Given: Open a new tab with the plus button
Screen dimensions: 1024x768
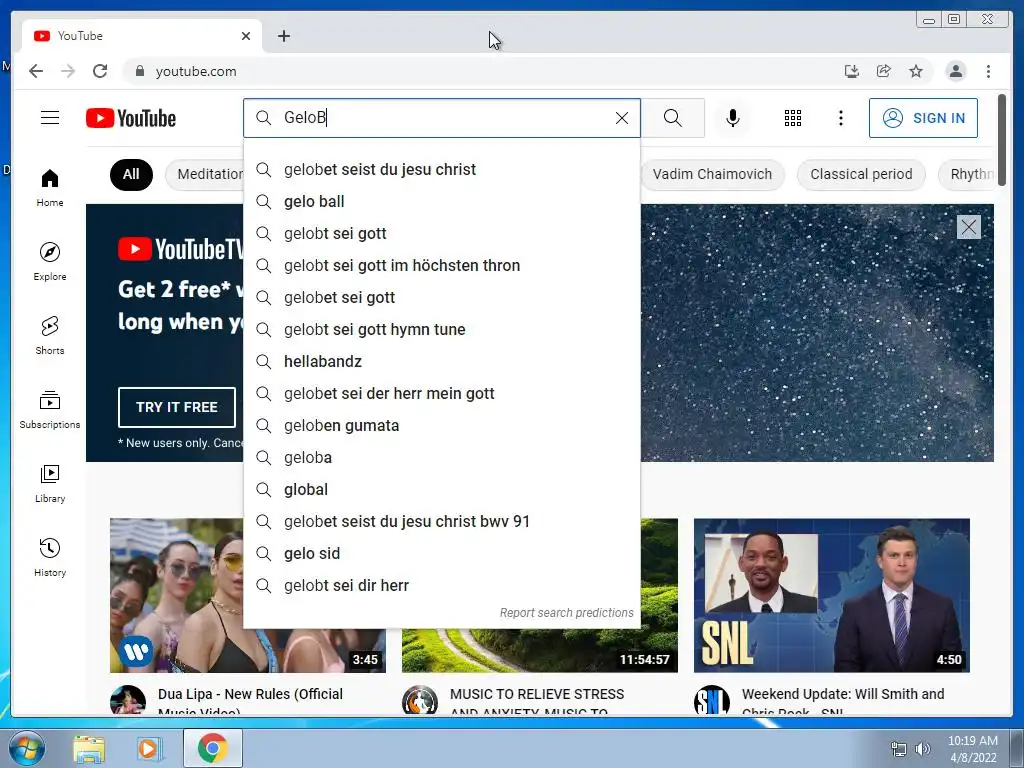Looking at the screenshot, I should click(x=283, y=36).
